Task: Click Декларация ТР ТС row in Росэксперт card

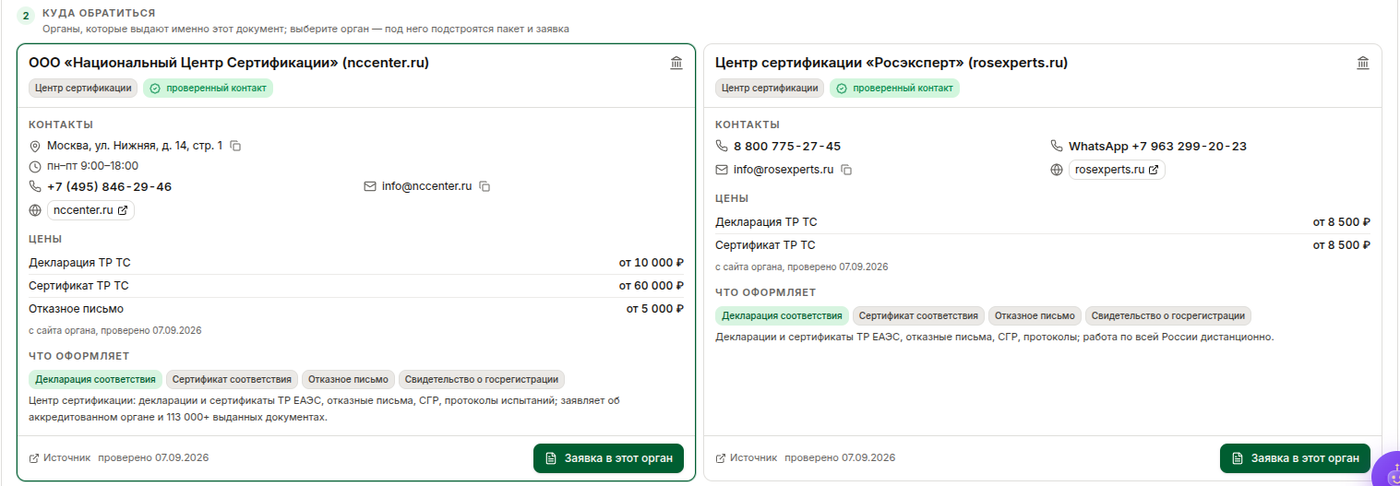Action: pyautogui.click(x=1043, y=222)
